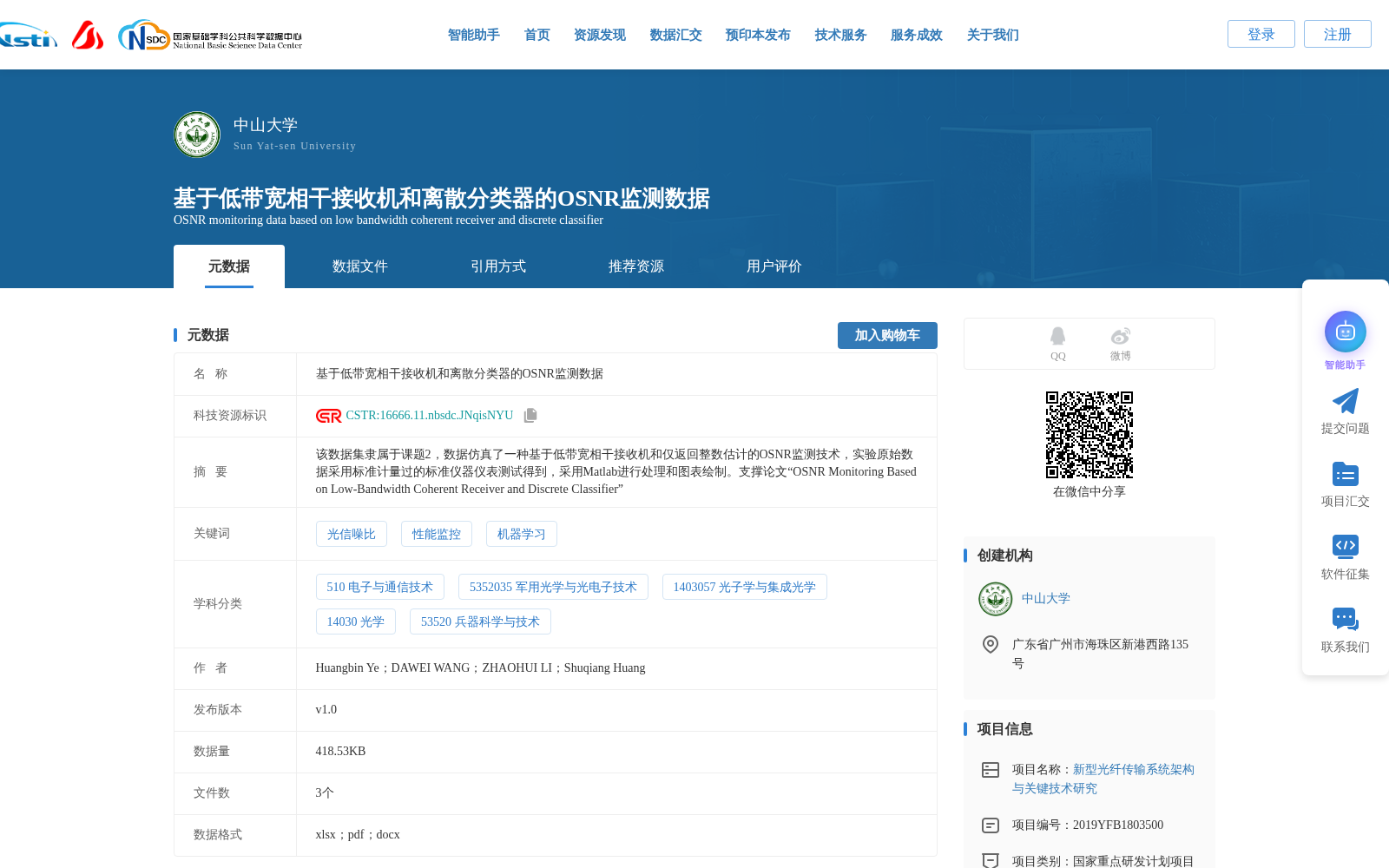Screen dimensions: 1389x868
Task: Click subject tag 510 电子与通信技术
Action: point(380,587)
